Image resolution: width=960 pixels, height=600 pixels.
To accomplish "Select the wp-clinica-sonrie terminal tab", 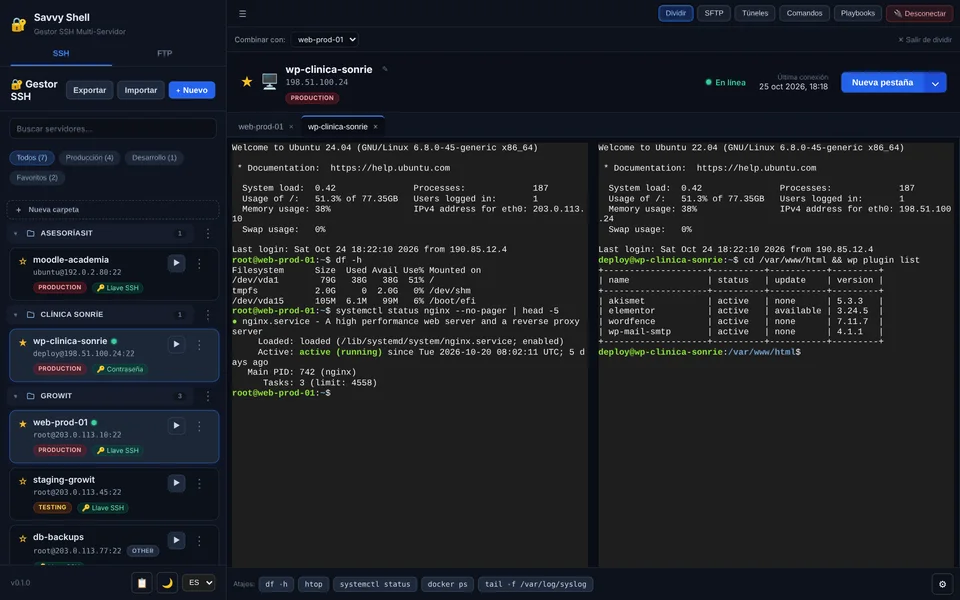I will pos(338,127).
